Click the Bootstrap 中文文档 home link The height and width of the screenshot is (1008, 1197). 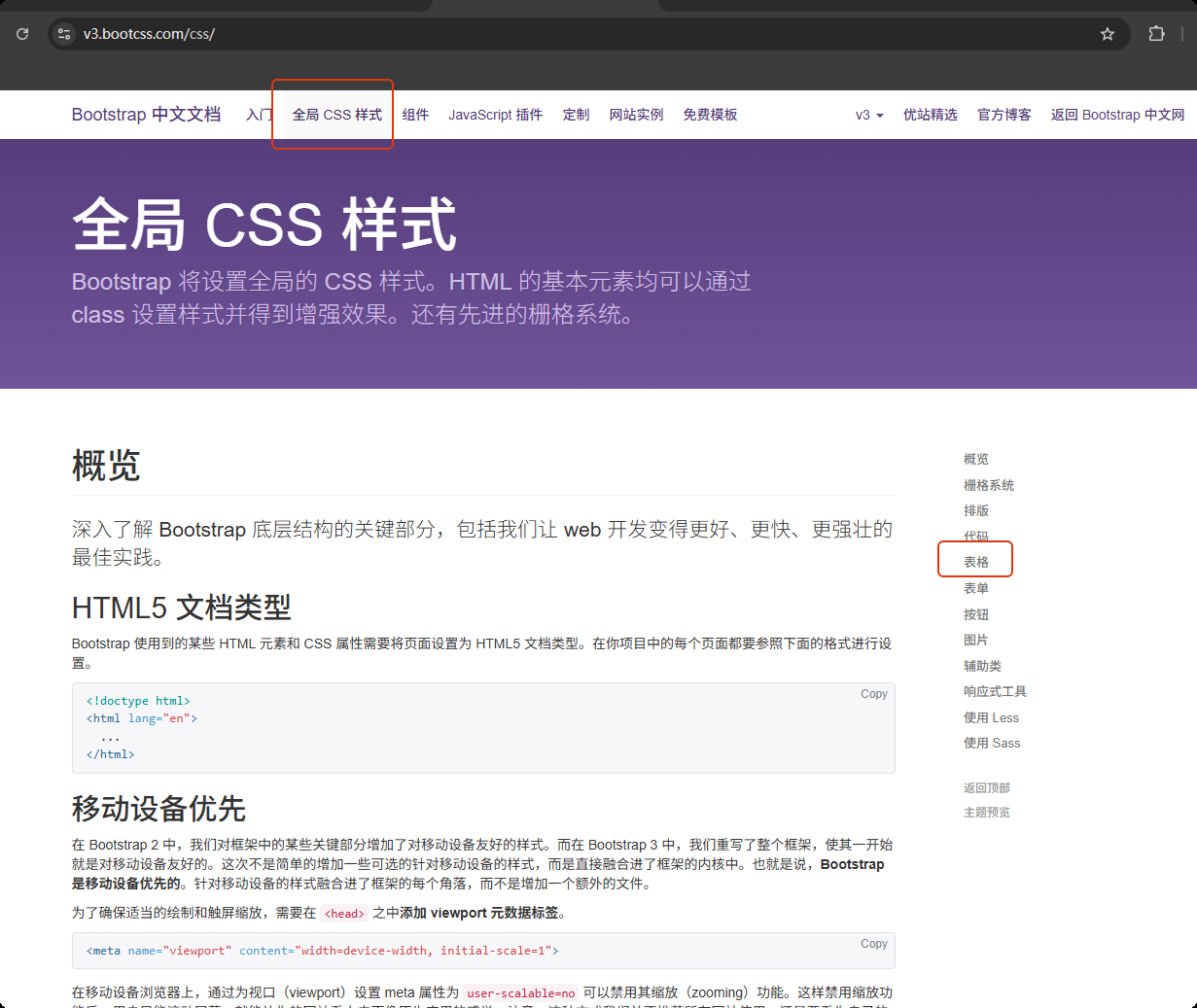click(146, 115)
